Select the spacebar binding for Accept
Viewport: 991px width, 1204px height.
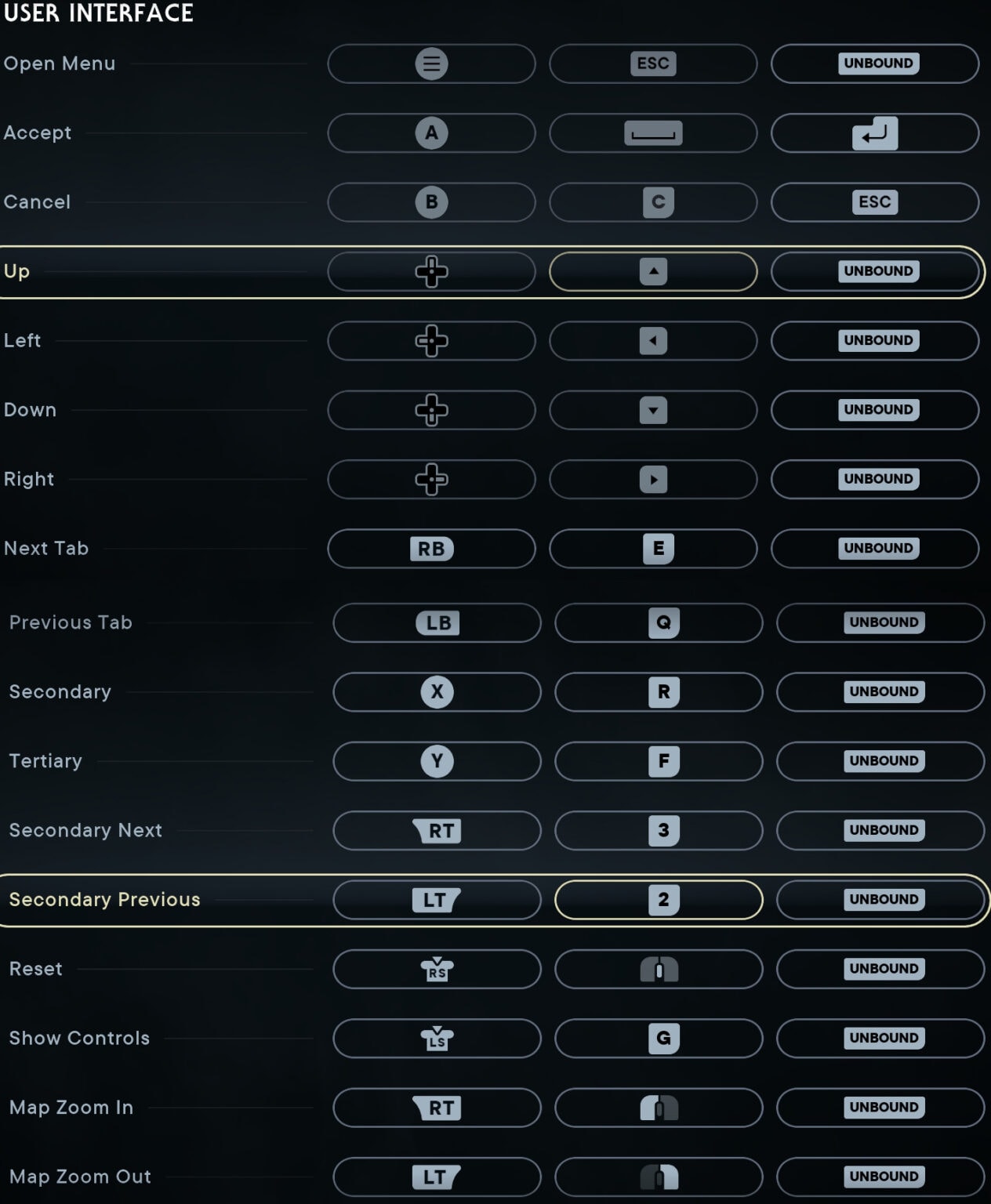point(652,132)
